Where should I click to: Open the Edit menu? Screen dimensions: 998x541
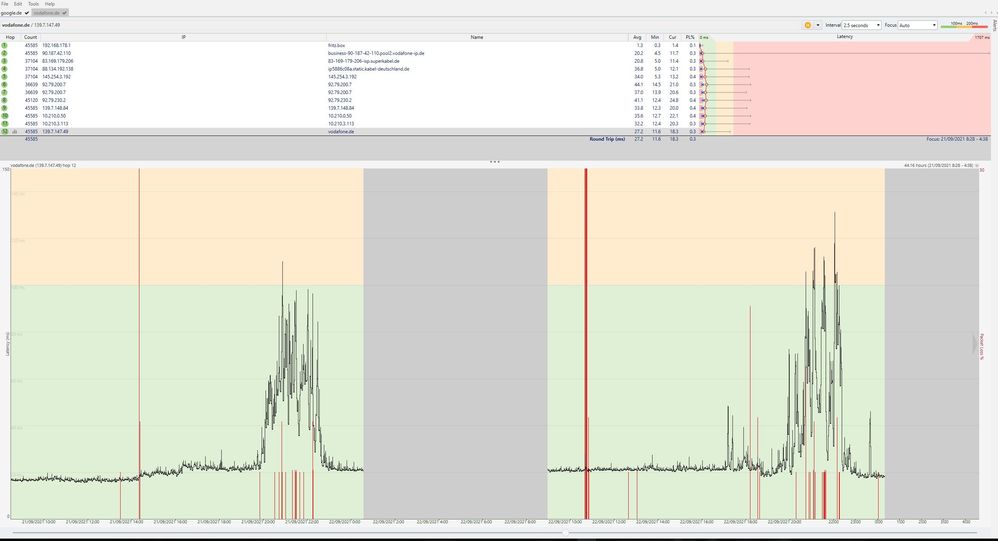tap(18, 4)
